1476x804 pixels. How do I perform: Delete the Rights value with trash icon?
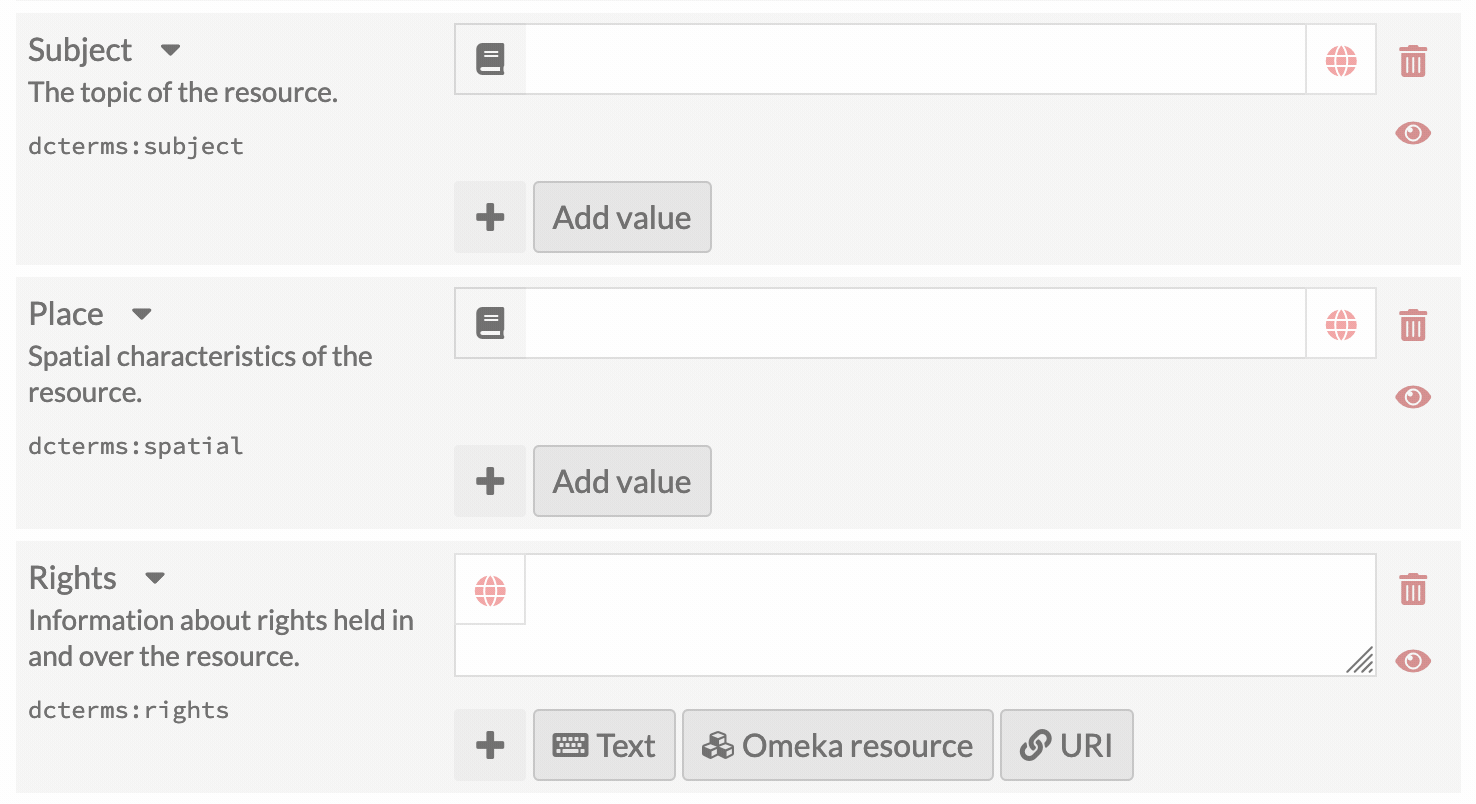(1412, 589)
